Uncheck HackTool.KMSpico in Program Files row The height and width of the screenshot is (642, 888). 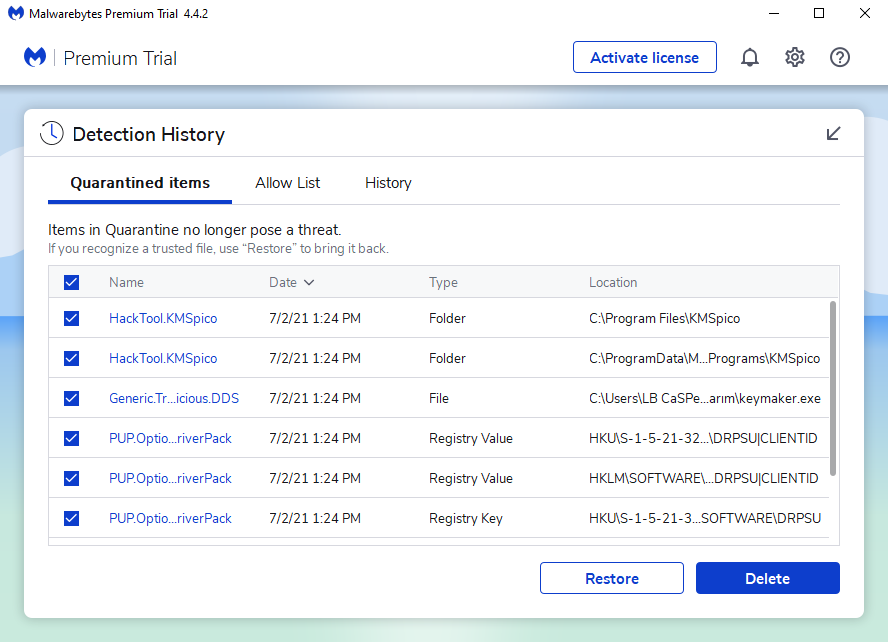coord(71,318)
